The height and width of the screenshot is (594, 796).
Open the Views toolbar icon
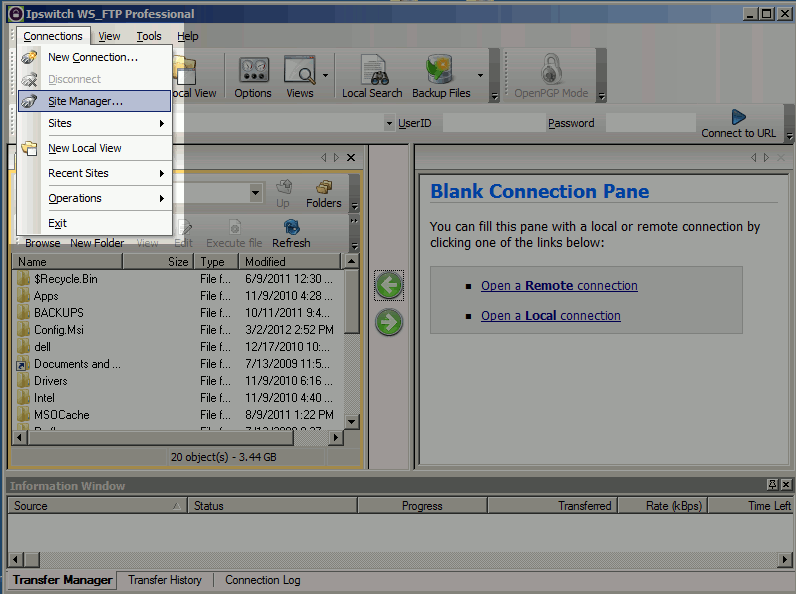click(x=299, y=71)
